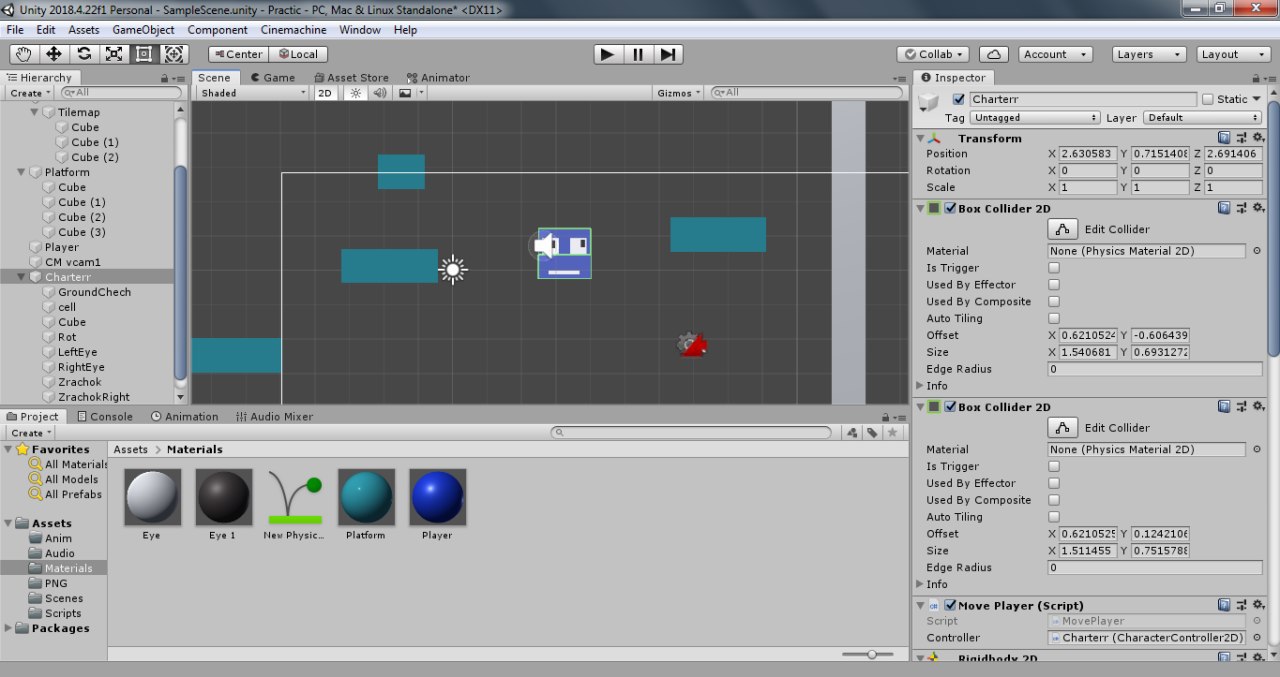Image resolution: width=1280 pixels, height=677 pixels.
Task: Click the object name field Charterr
Action: pyautogui.click(x=1082, y=99)
